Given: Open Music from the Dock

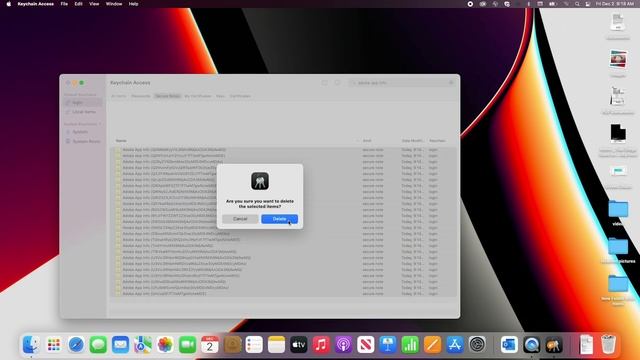Looking at the screenshot, I should [x=321, y=345].
